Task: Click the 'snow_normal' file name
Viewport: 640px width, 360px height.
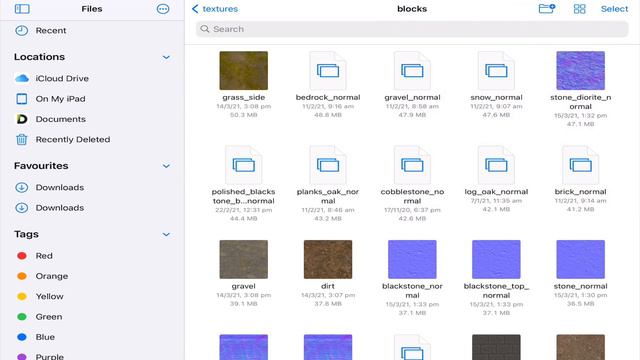Action: 496,97
